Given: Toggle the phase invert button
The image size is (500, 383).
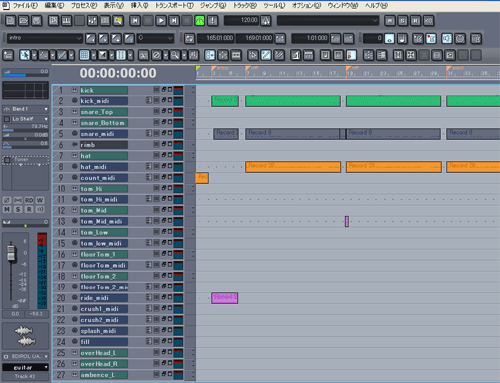Looking at the screenshot, I should click(7, 200).
